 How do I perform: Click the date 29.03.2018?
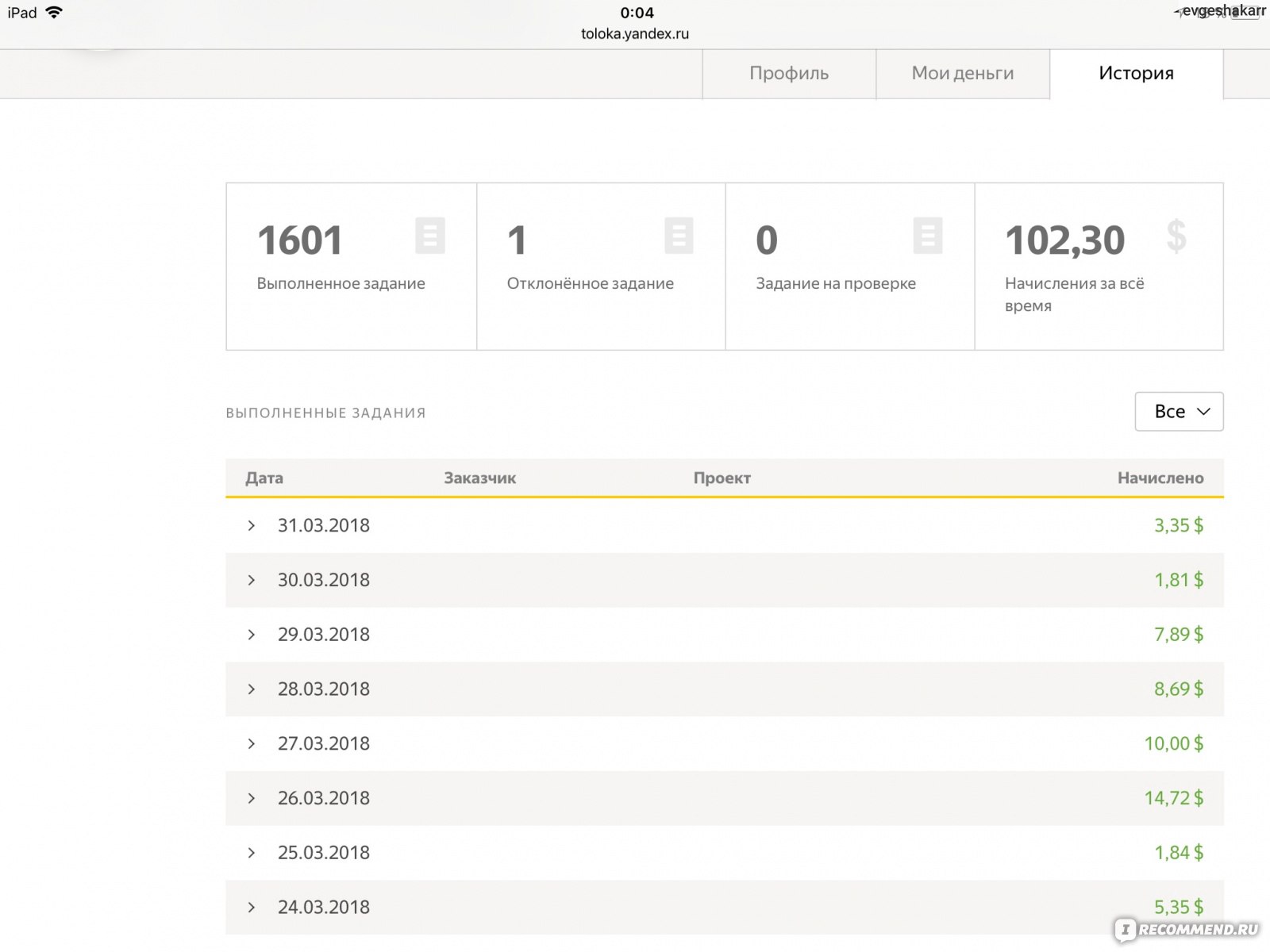coord(324,635)
